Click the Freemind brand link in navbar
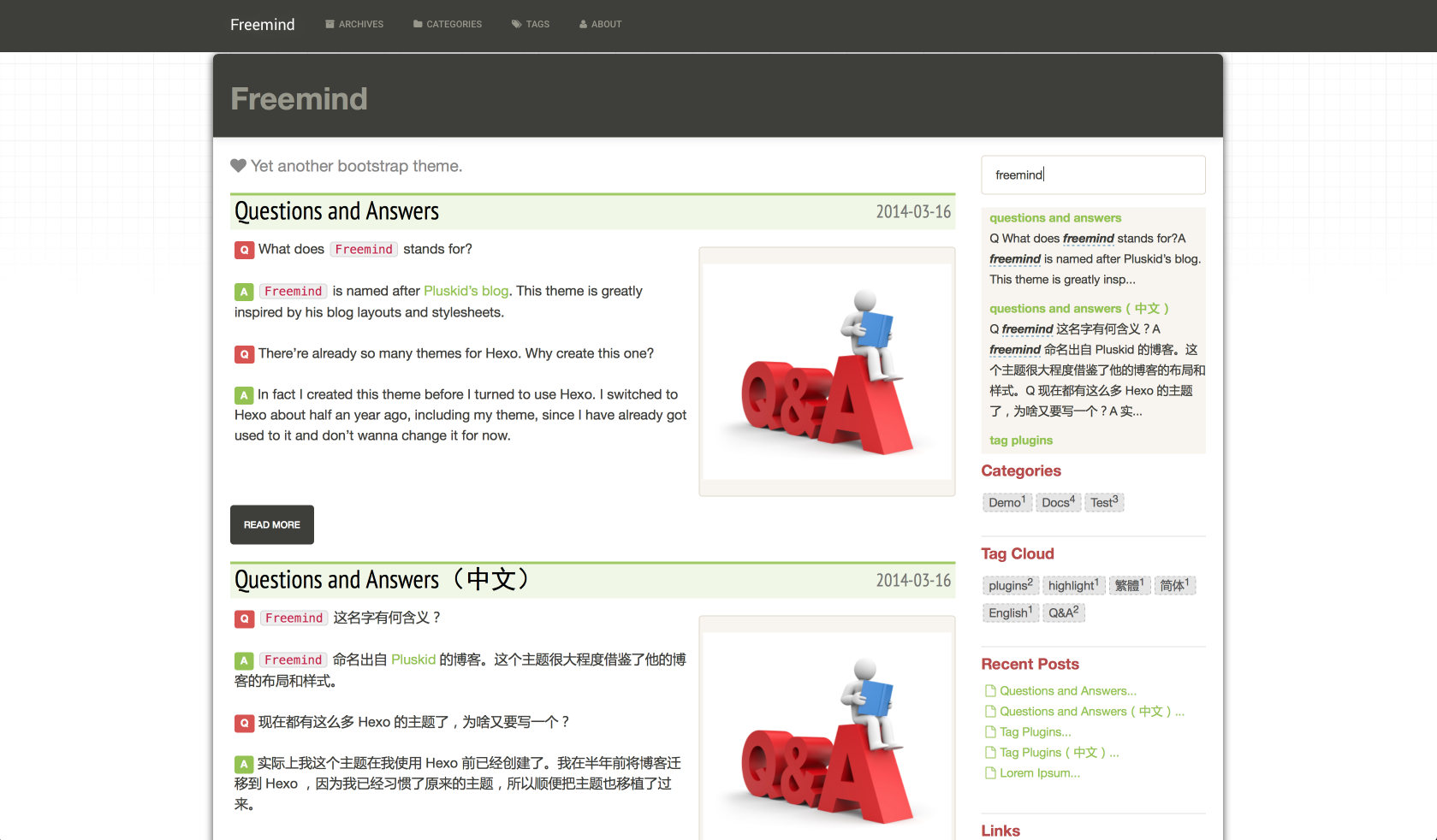The width and height of the screenshot is (1437, 840). (x=262, y=25)
